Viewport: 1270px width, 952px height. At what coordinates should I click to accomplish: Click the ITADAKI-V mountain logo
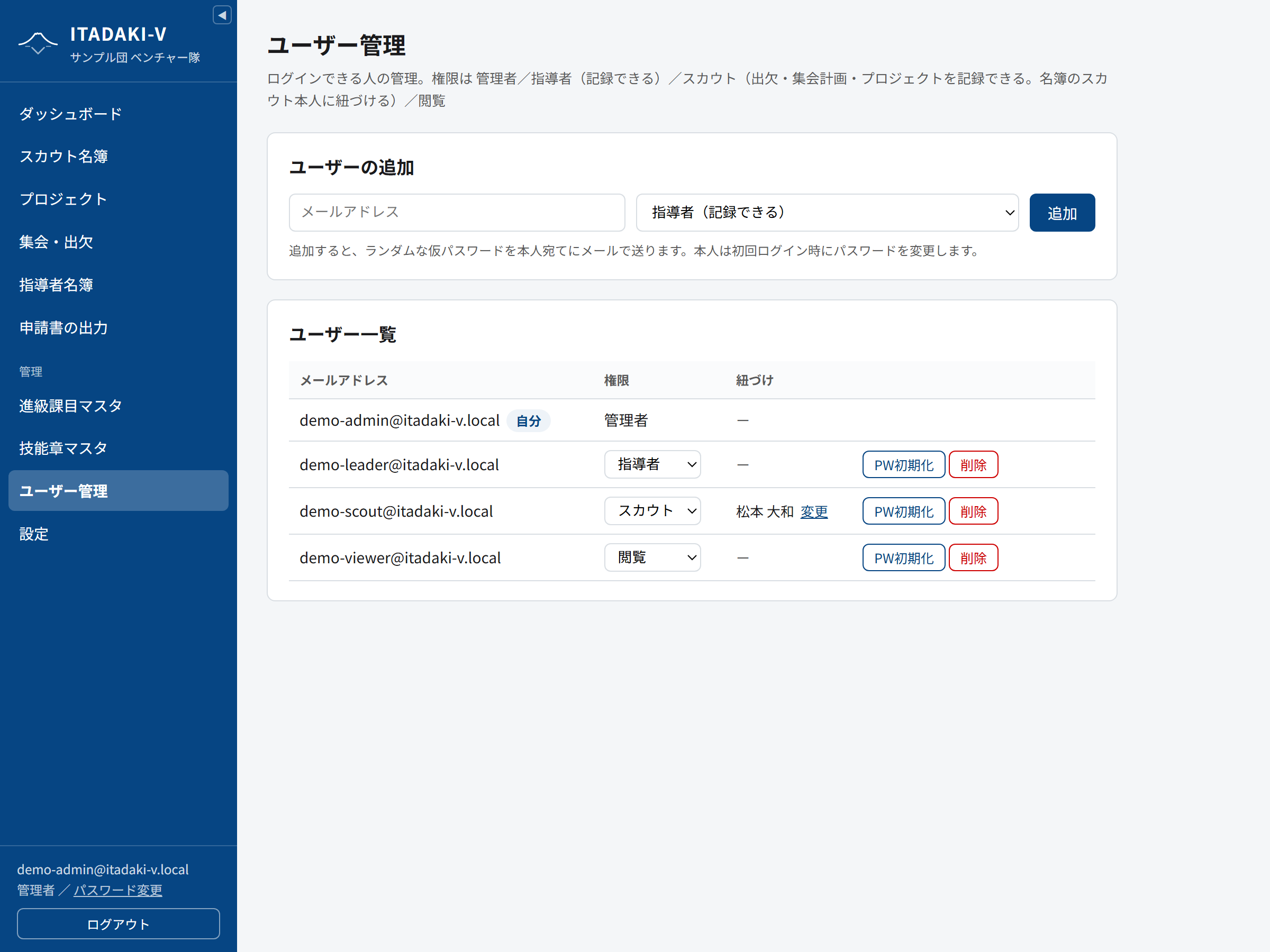point(38,43)
